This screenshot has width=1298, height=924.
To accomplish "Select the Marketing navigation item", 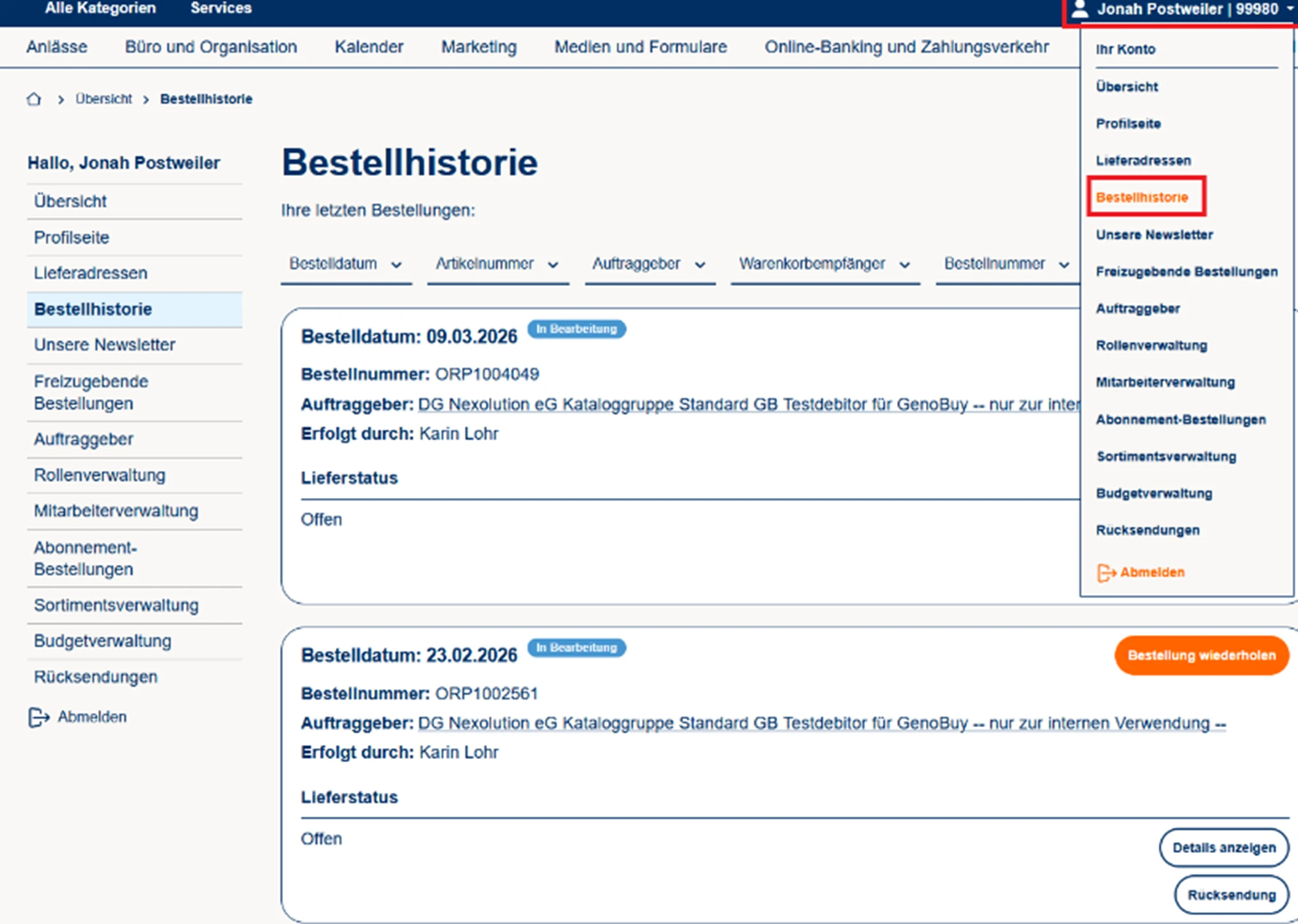I will pyautogui.click(x=478, y=47).
